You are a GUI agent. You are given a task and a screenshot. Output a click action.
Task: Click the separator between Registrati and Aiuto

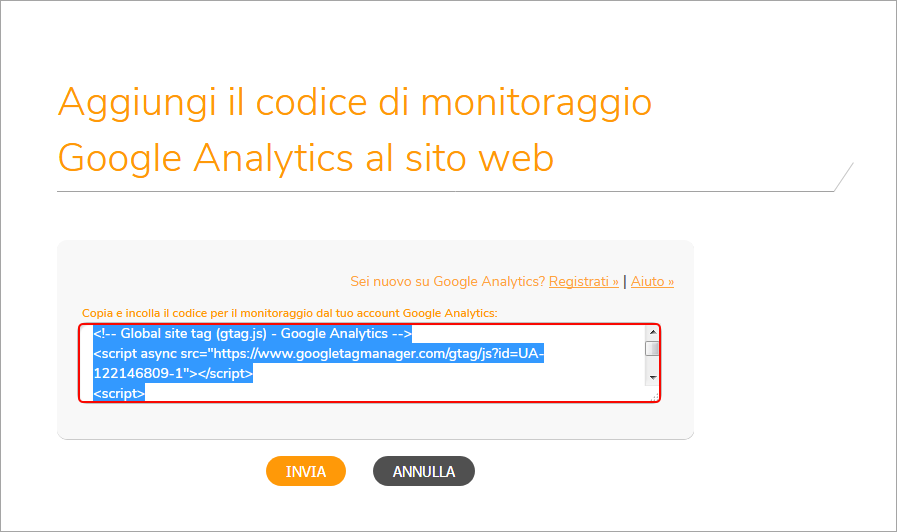click(x=625, y=281)
